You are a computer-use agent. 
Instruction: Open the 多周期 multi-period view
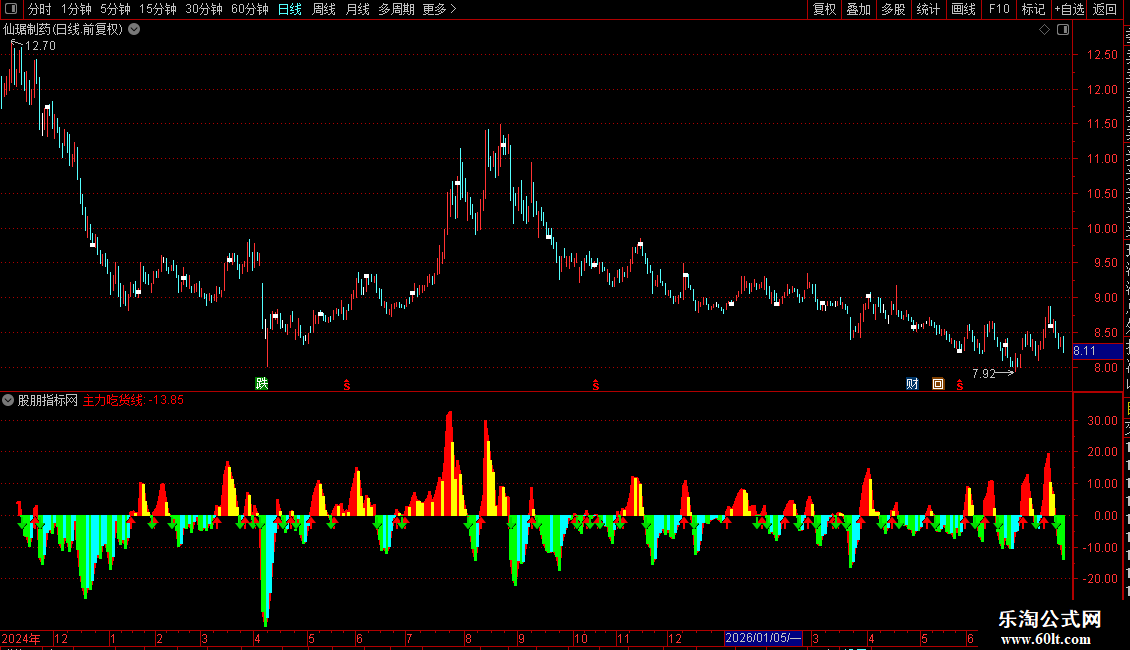(x=396, y=9)
